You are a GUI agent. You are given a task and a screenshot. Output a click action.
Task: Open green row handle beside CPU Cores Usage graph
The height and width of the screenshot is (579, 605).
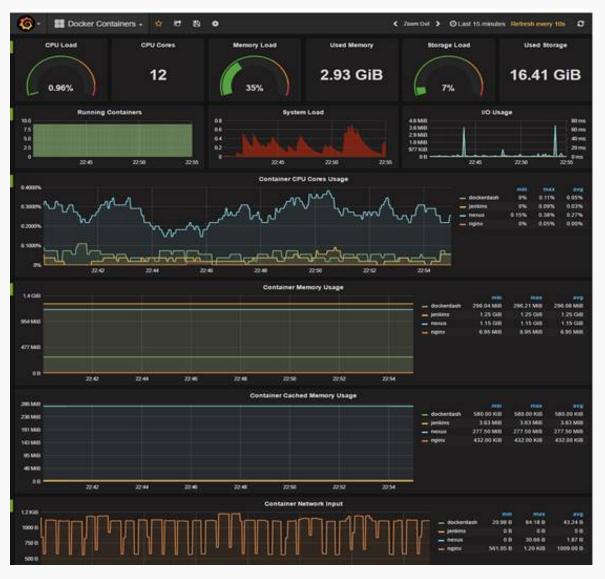(12, 181)
